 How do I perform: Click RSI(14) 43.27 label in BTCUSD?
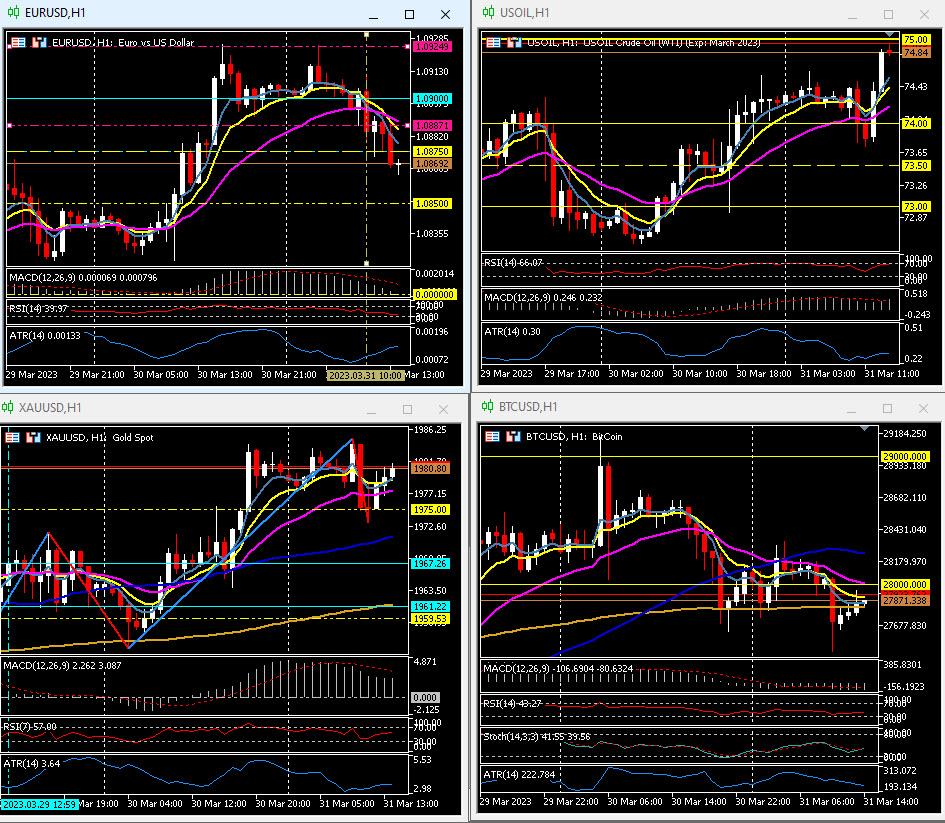[513, 703]
